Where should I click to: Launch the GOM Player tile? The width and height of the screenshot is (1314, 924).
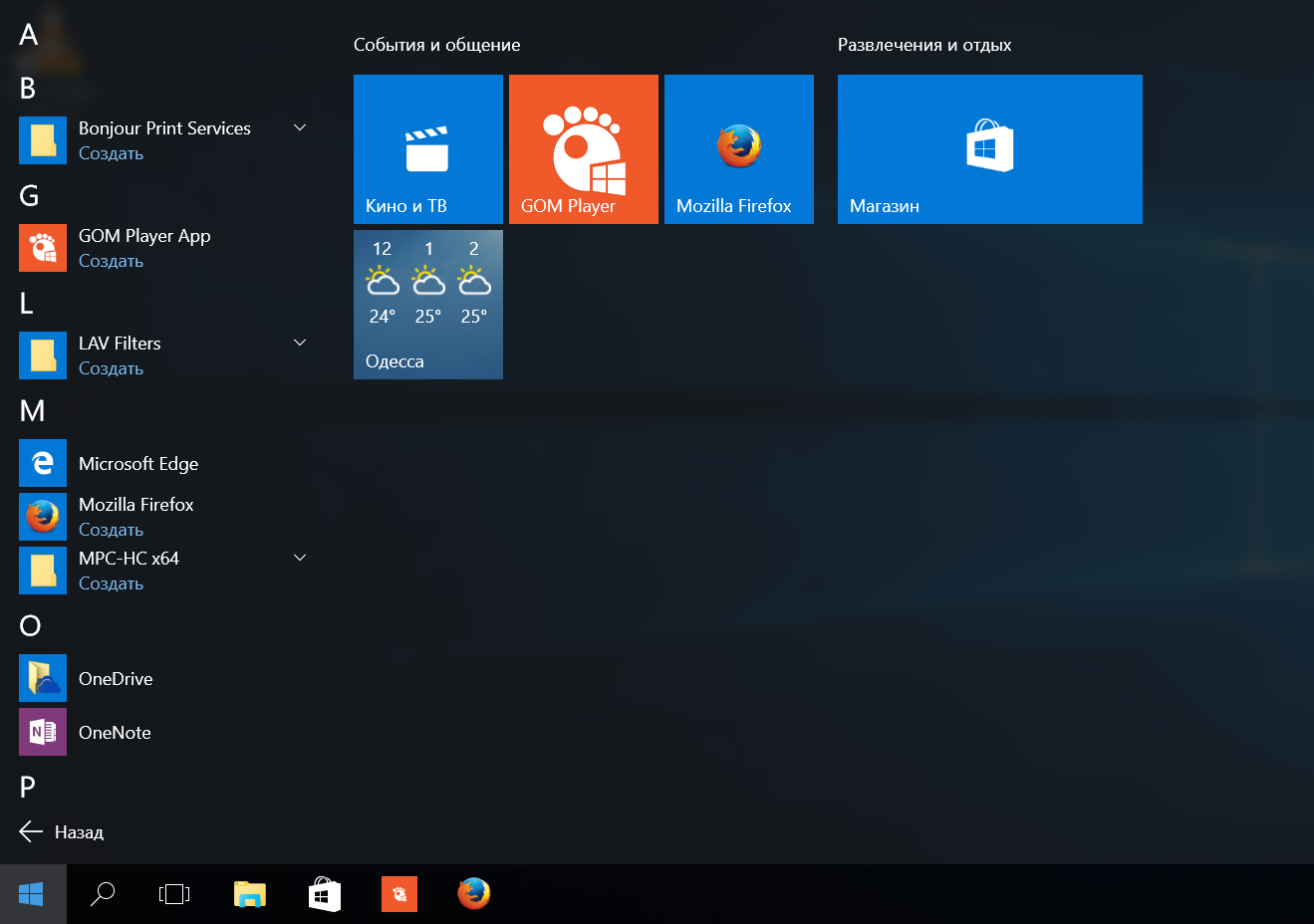pos(584,149)
